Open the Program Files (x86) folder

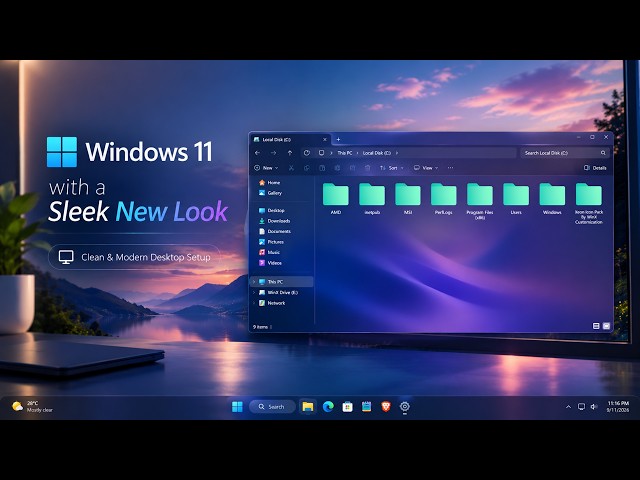[480, 201]
